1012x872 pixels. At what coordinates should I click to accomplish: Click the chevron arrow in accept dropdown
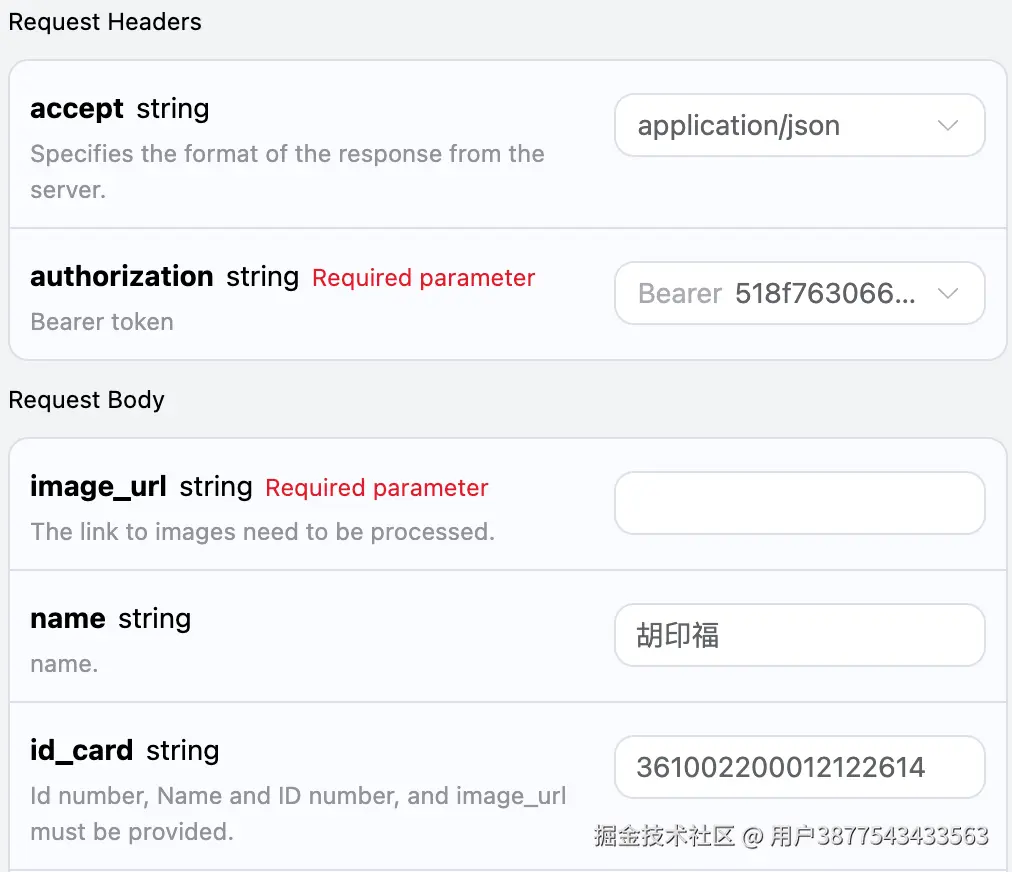[x=947, y=126]
